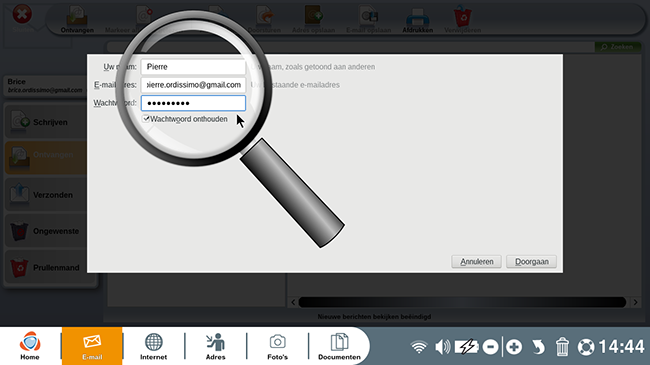Click the Annuleren button
650x365 pixels.
tap(476, 262)
